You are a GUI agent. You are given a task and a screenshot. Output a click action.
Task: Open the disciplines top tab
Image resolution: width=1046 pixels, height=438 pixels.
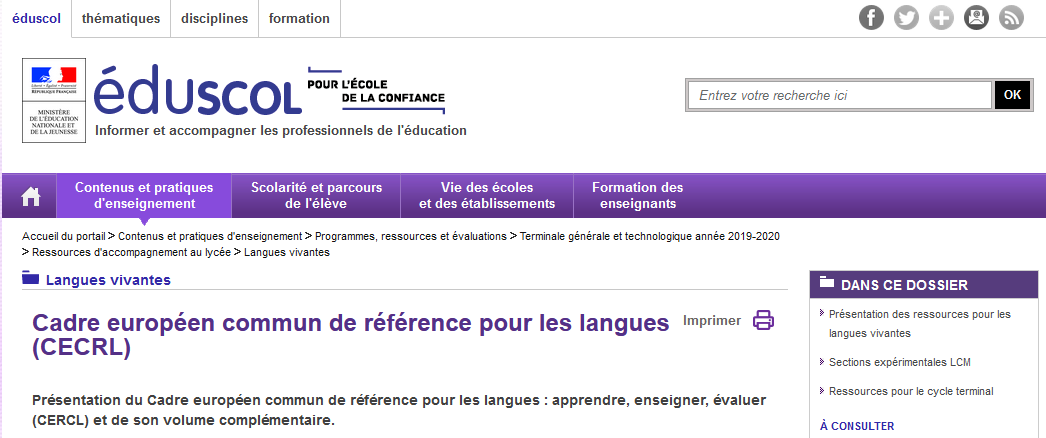point(215,18)
